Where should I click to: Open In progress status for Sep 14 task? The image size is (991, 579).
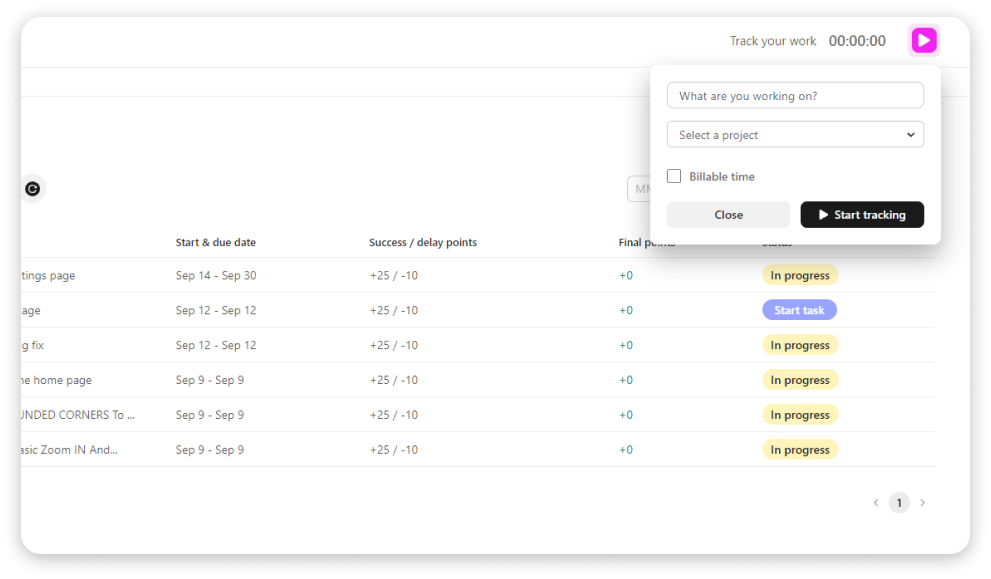pos(800,275)
